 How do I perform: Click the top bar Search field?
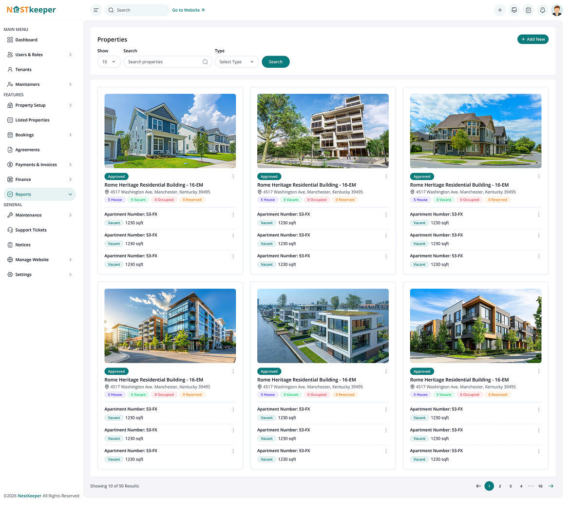coord(137,10)
